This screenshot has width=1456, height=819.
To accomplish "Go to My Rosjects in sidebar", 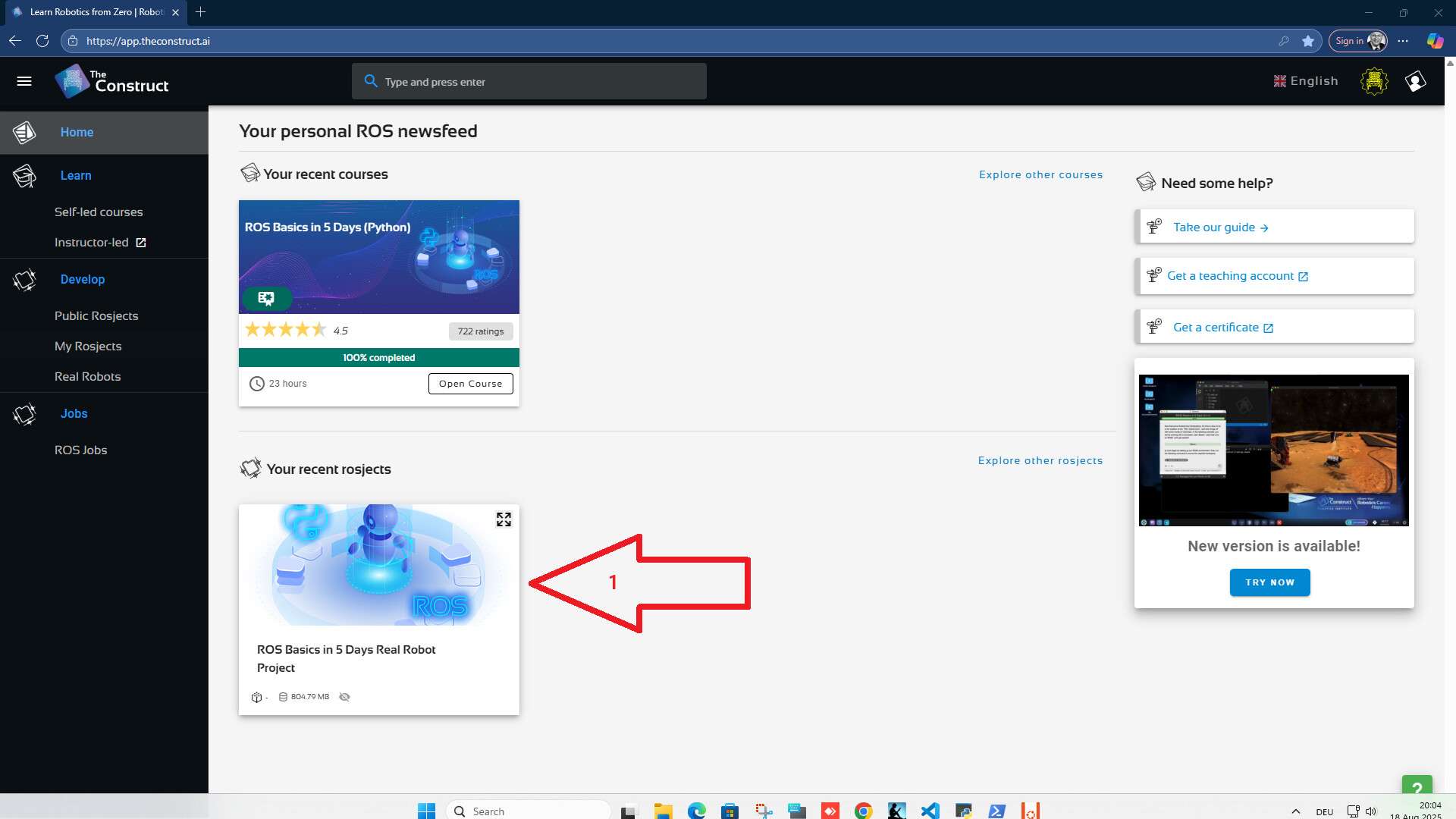I will 88,346.
